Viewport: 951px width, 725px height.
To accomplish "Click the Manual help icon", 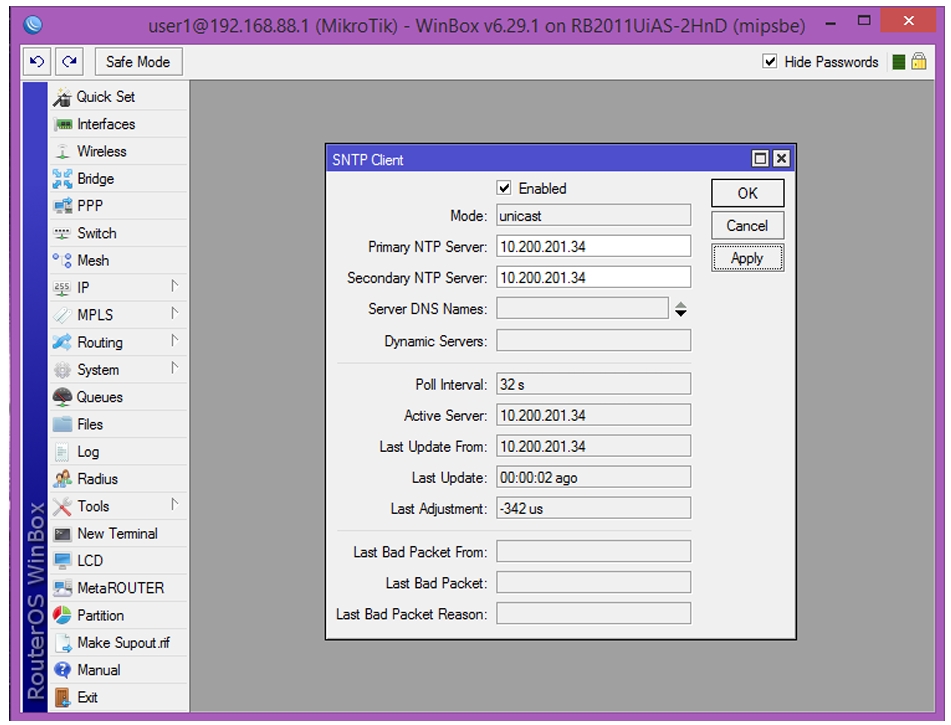I will pos(62,670).
